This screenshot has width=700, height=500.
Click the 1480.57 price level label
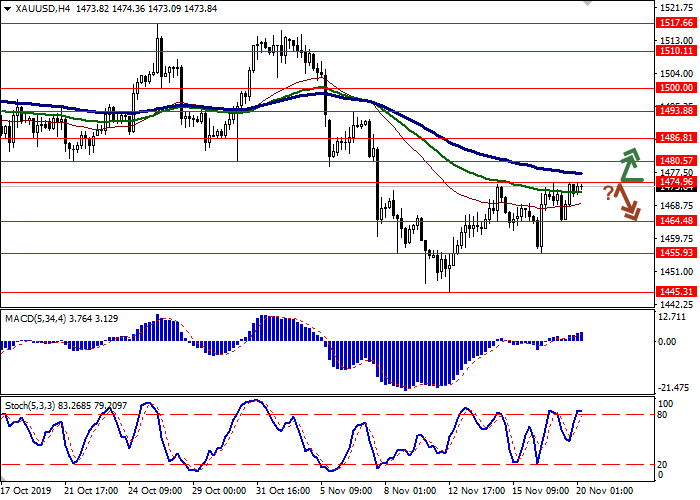point(671,160)
